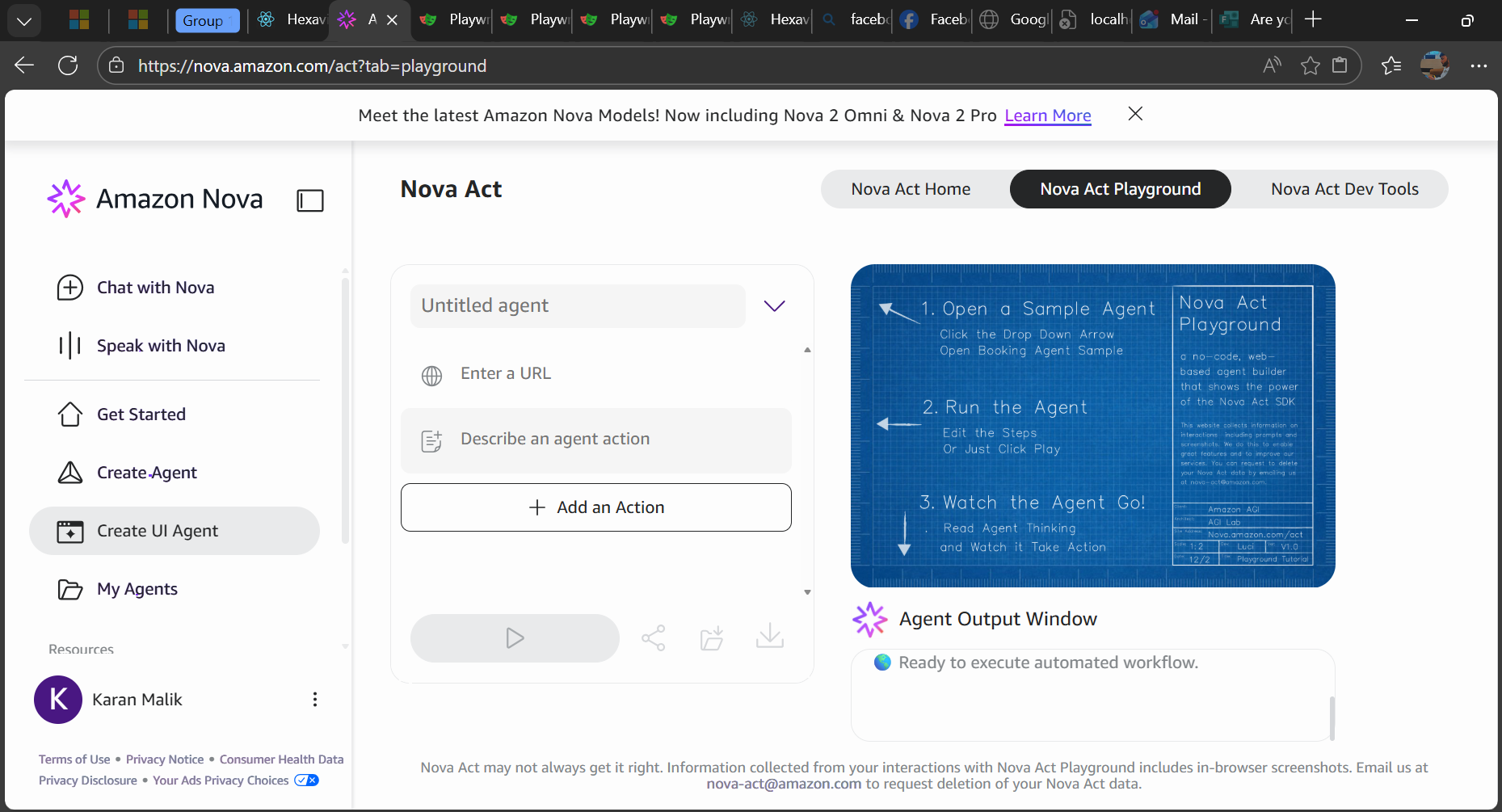Click Describe an agent action field

click(596, 440)
